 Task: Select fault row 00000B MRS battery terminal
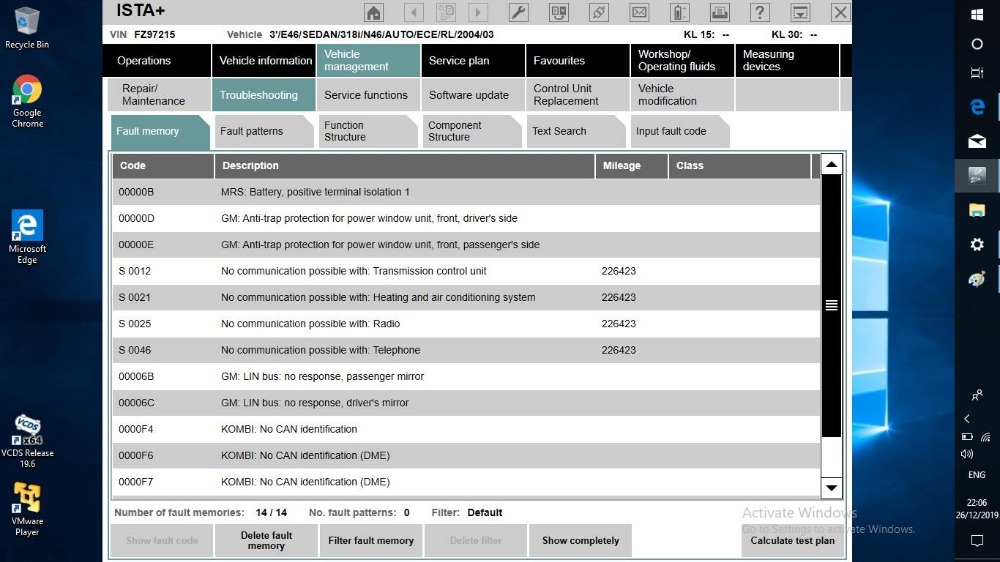(466, 192)
